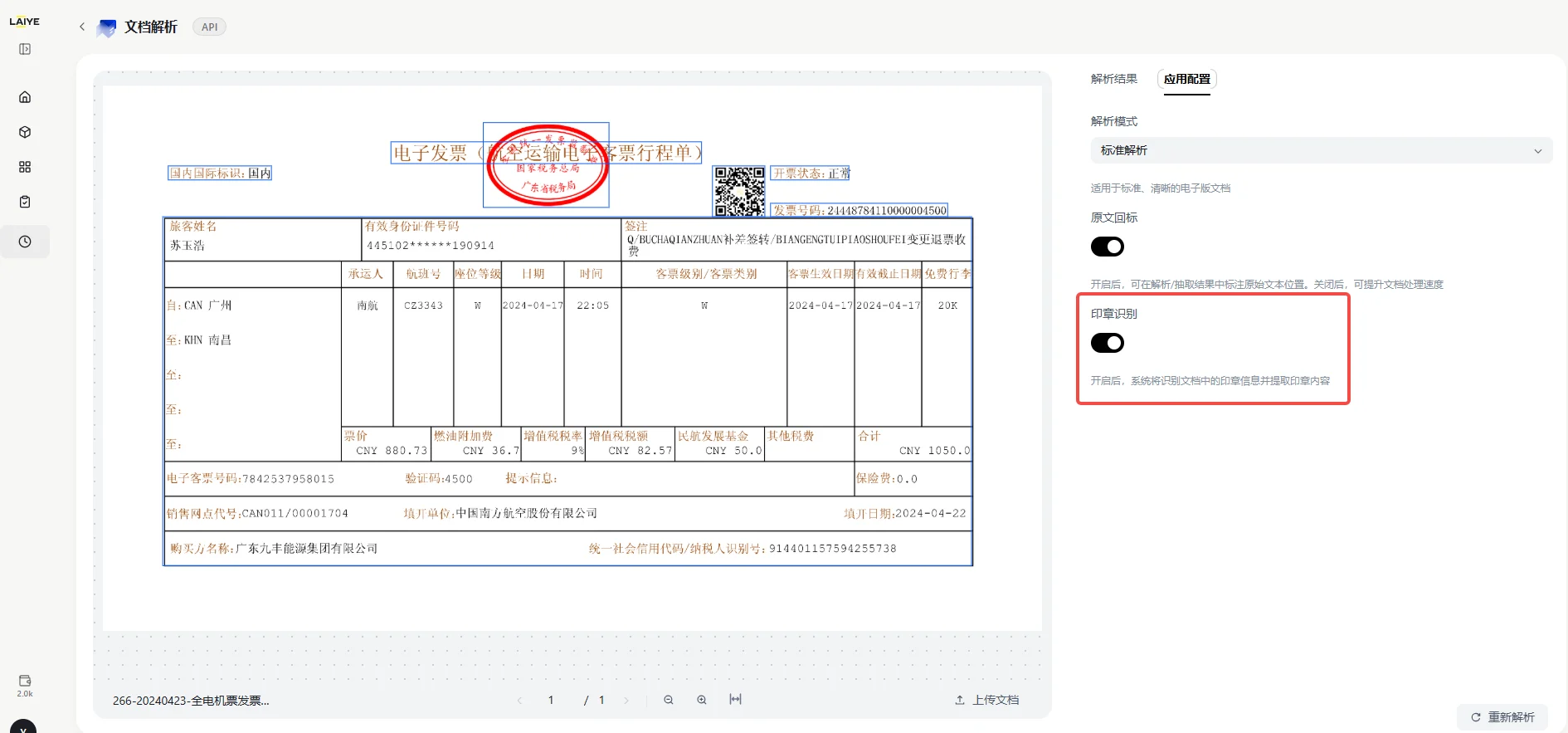Click flight number CZ3343

pos(424,305)
